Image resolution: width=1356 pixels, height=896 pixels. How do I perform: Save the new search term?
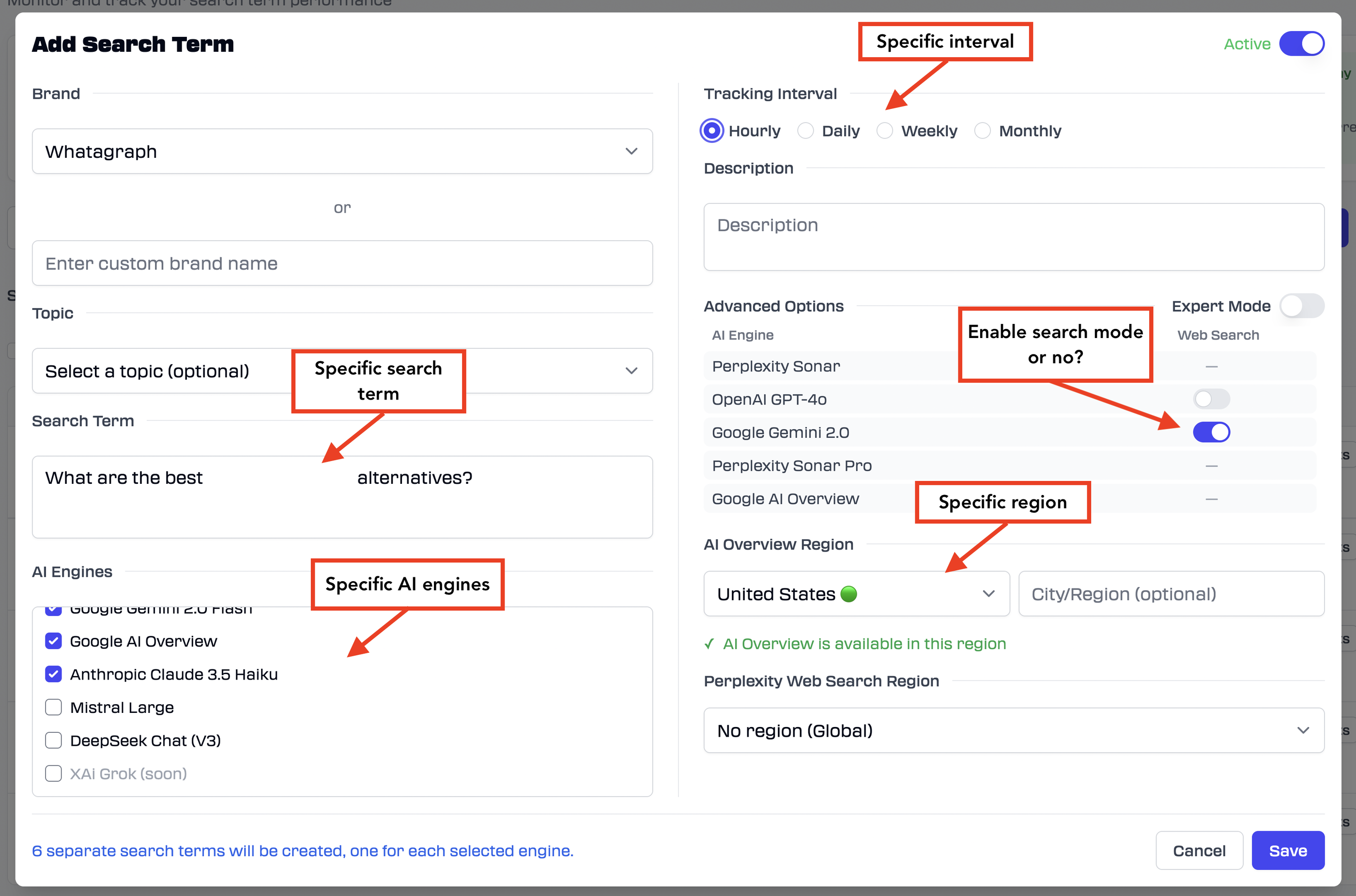pos(1287,850)
